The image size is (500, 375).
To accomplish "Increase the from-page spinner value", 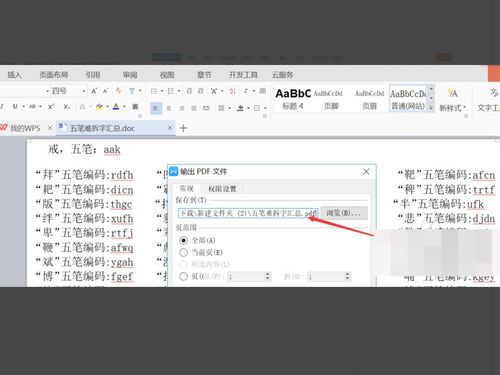I will 267,274.
